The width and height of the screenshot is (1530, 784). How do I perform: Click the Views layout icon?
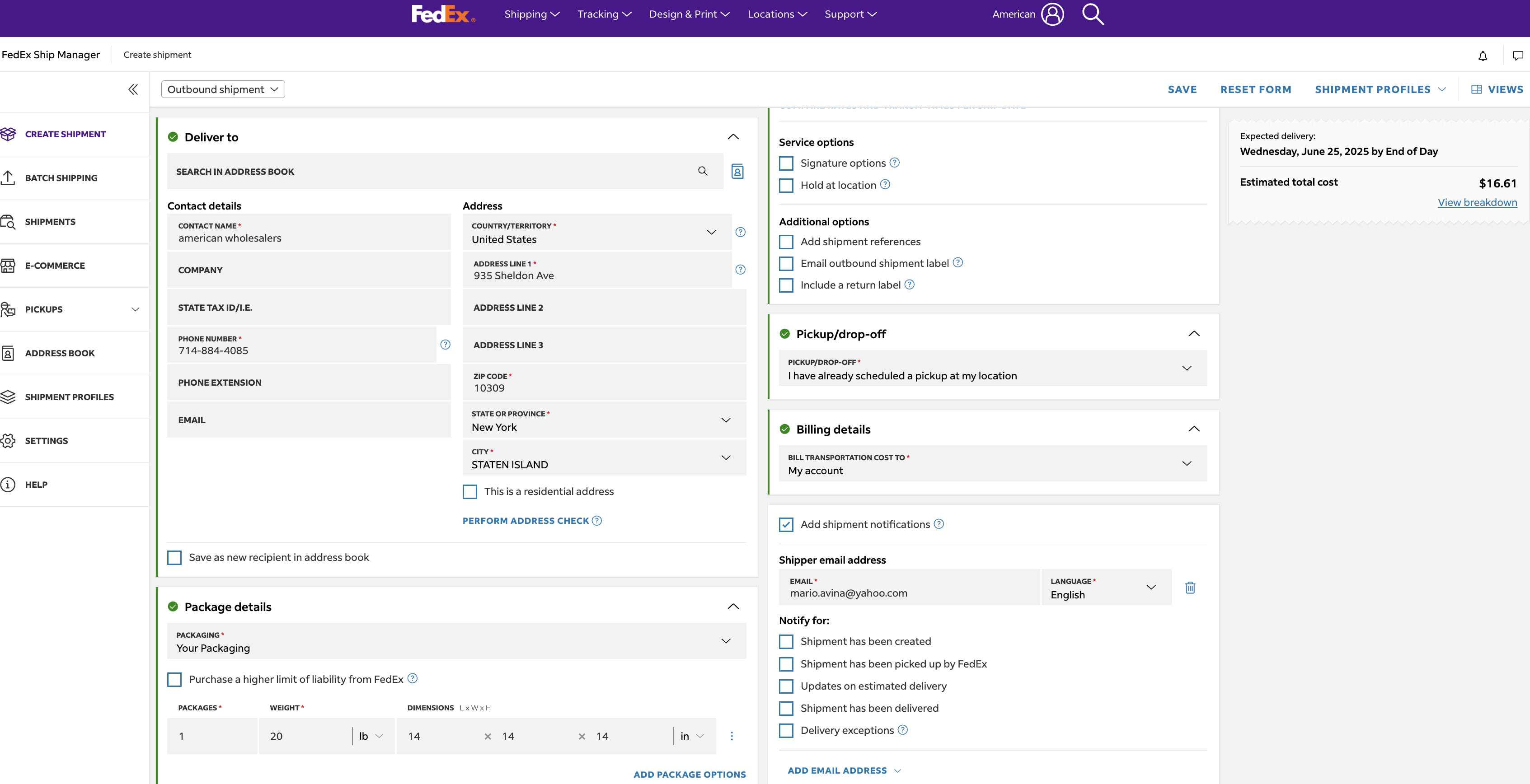point(1476,89)
